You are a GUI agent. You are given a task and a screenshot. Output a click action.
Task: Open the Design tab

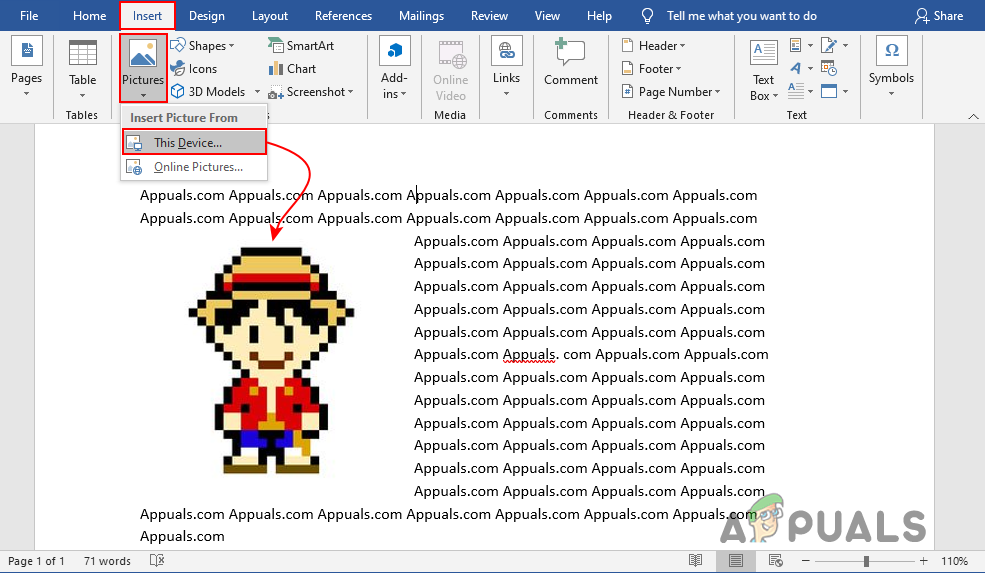click(x=206, y=16)
